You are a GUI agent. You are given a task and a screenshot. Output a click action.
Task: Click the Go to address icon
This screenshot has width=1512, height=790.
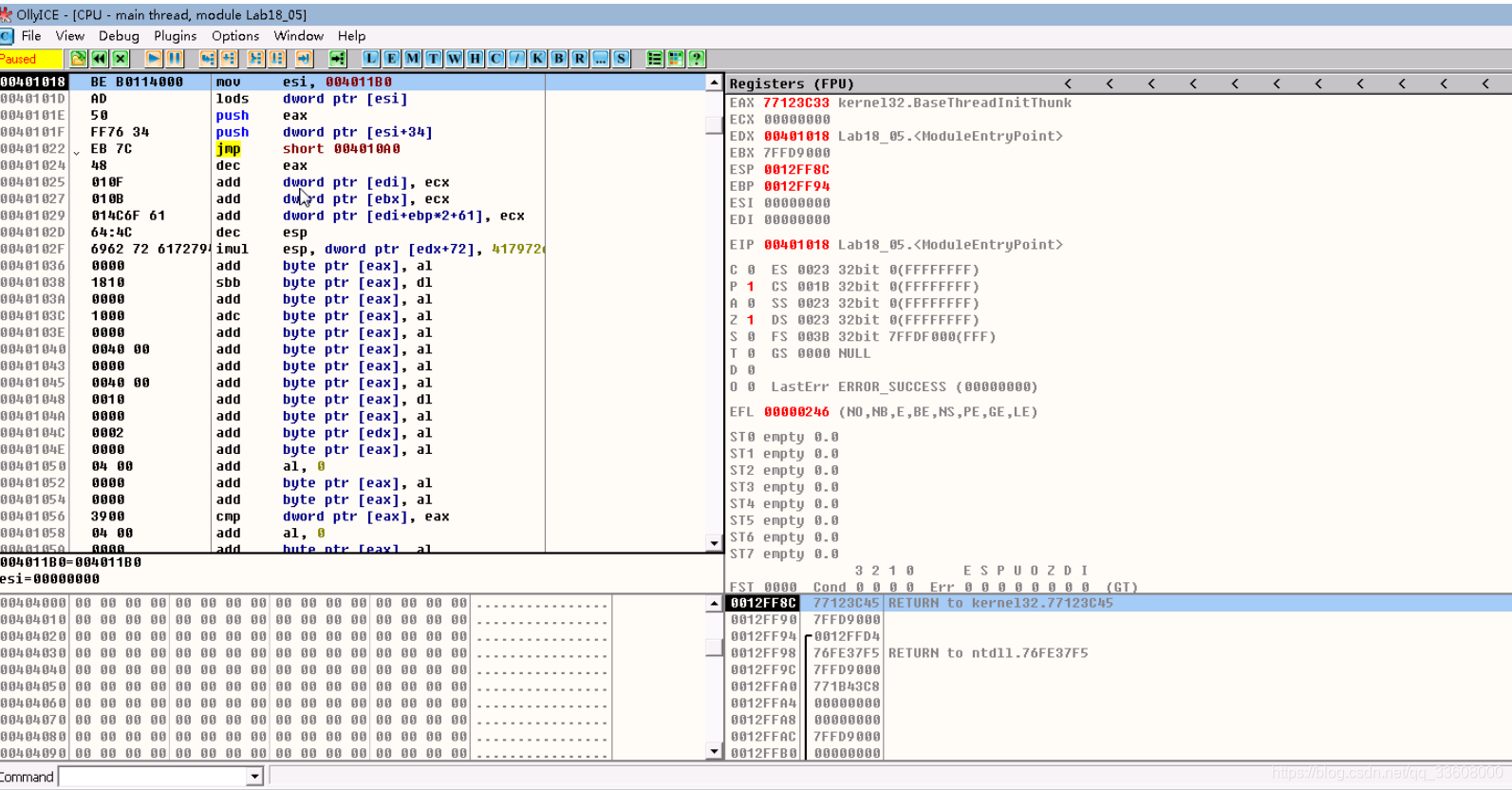338,59
